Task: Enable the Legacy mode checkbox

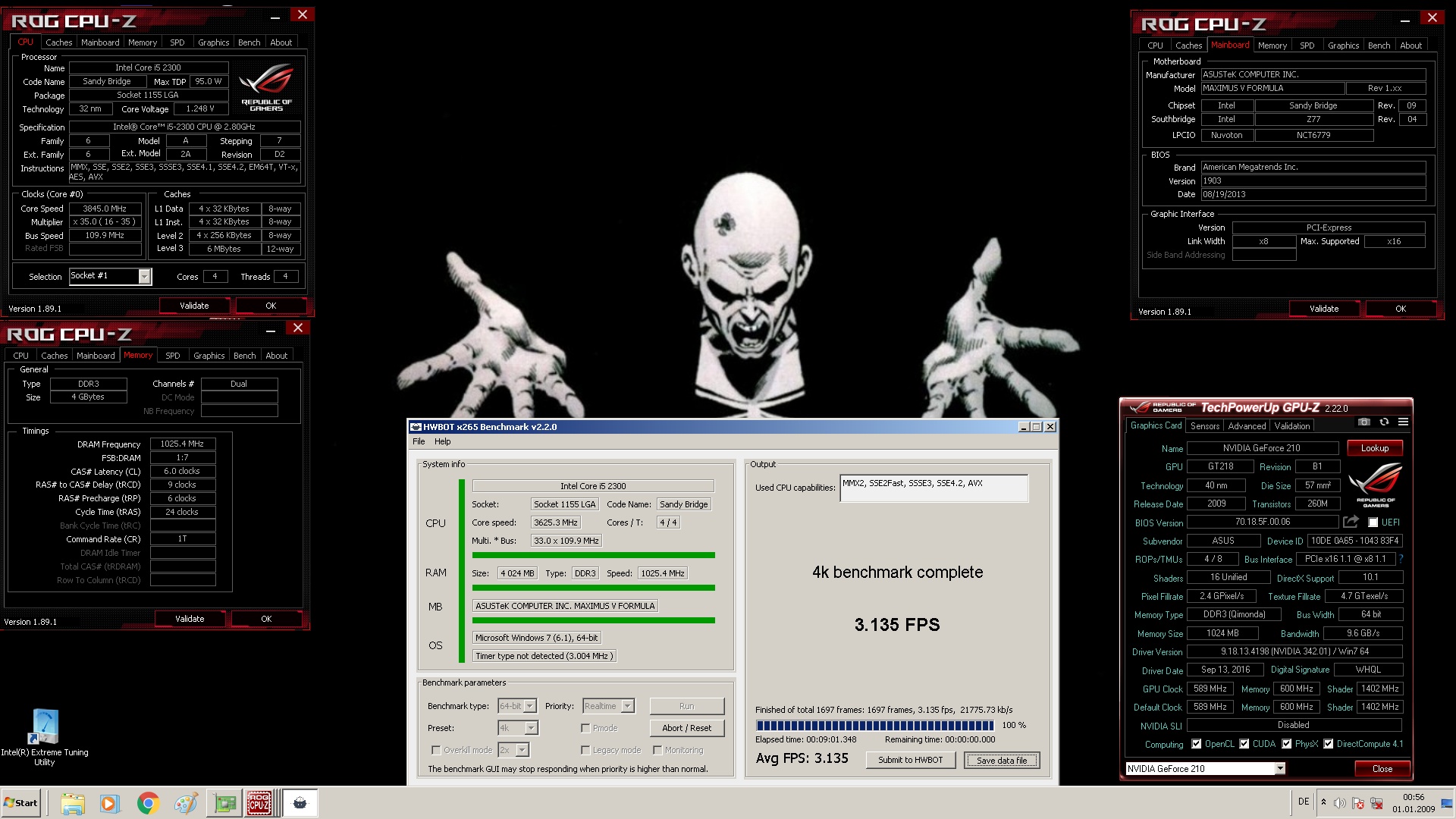Action: tap(585, 750)
